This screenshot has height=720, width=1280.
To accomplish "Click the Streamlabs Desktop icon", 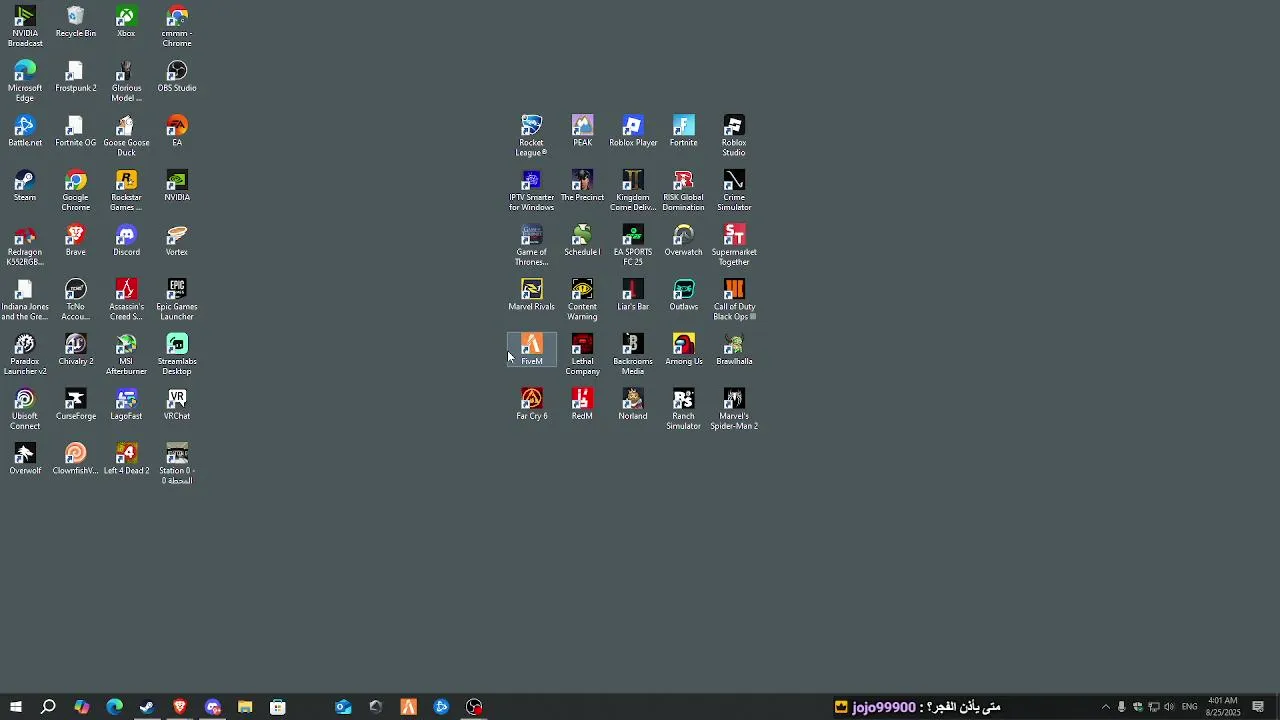I will (177, 355).
